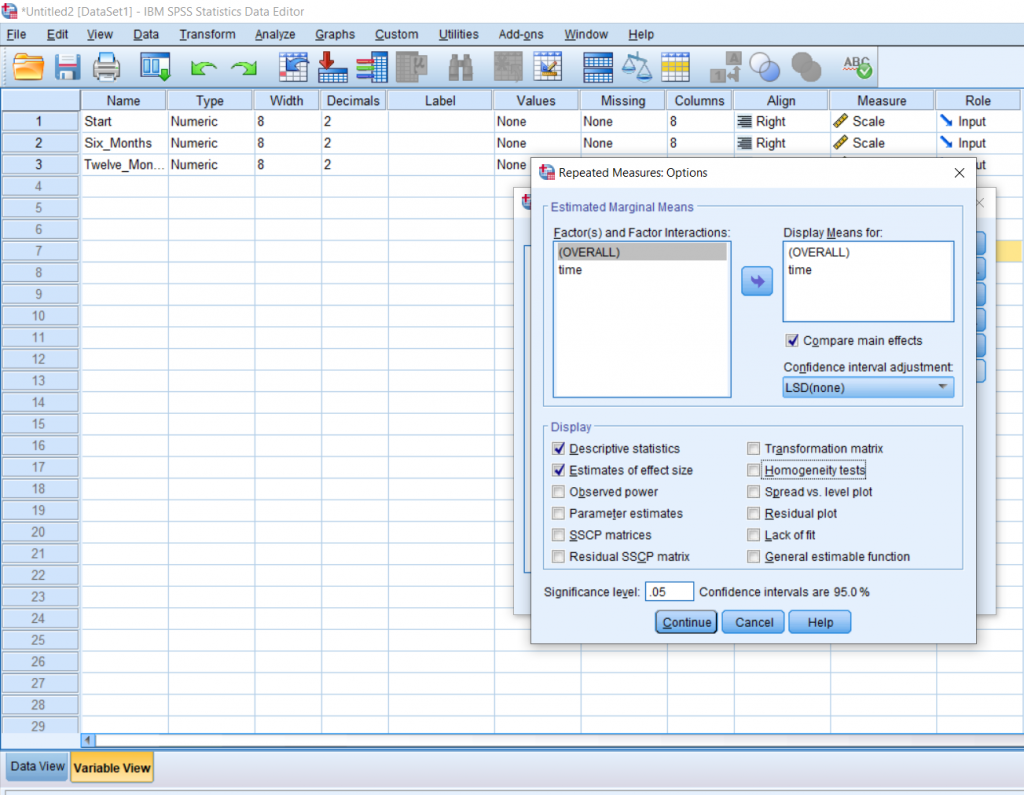Enable the Observed power option

coord(558,491)
